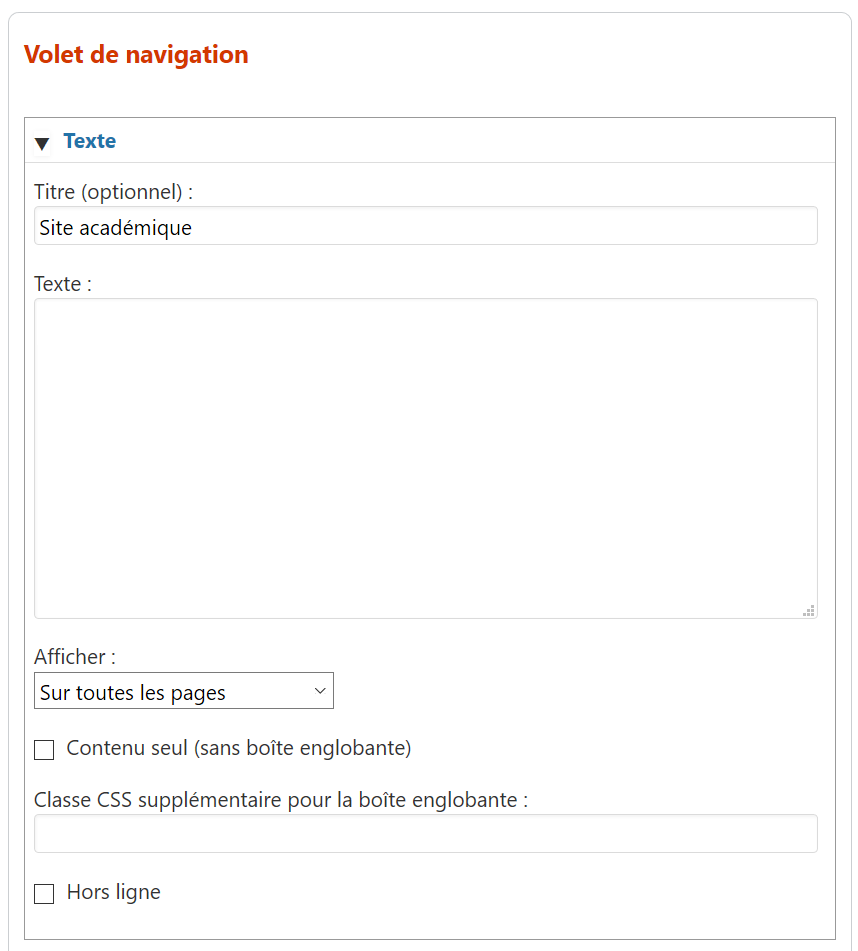
Task: Click the Titre (optionnel) label
Action: (113, 191)
